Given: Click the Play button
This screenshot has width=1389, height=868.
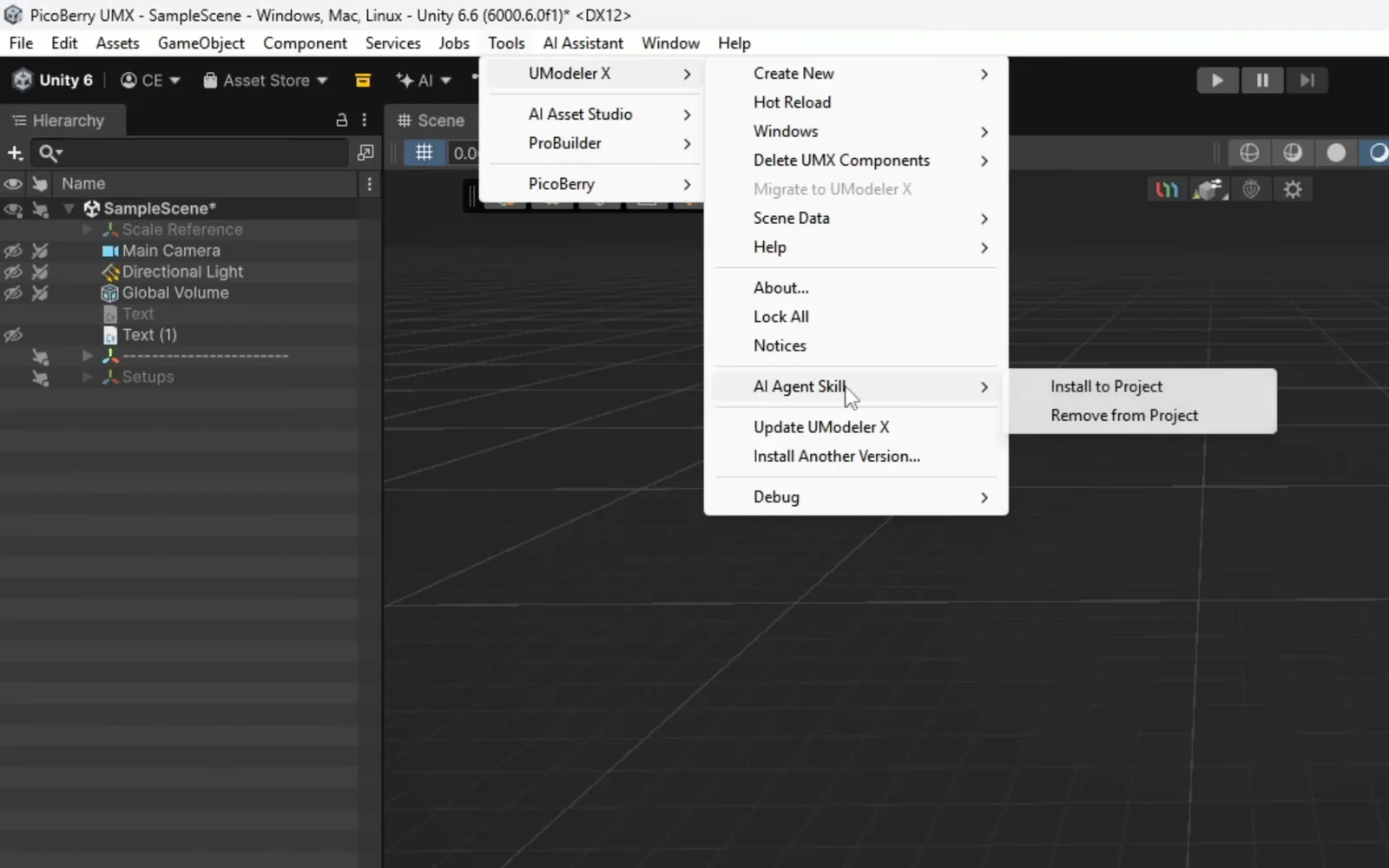Looking at the screenshot, I should click(x=1217, y=81).
